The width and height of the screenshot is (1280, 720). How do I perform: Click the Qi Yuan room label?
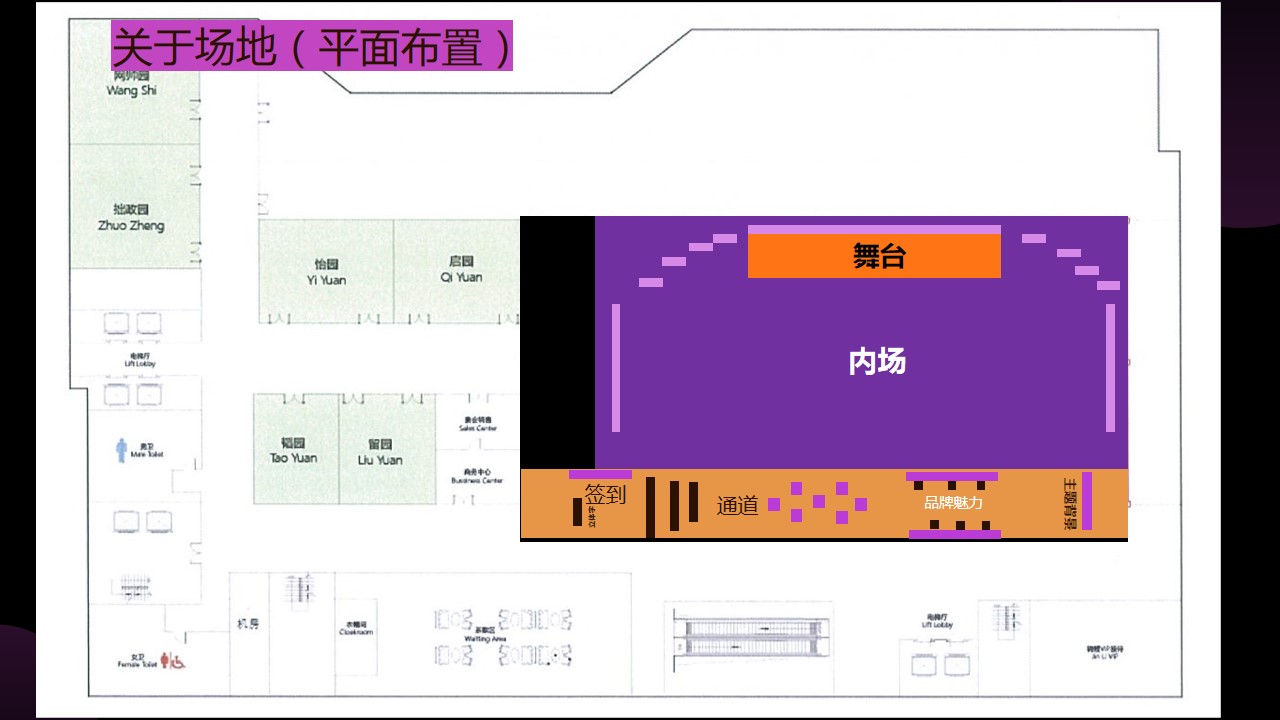461,270
